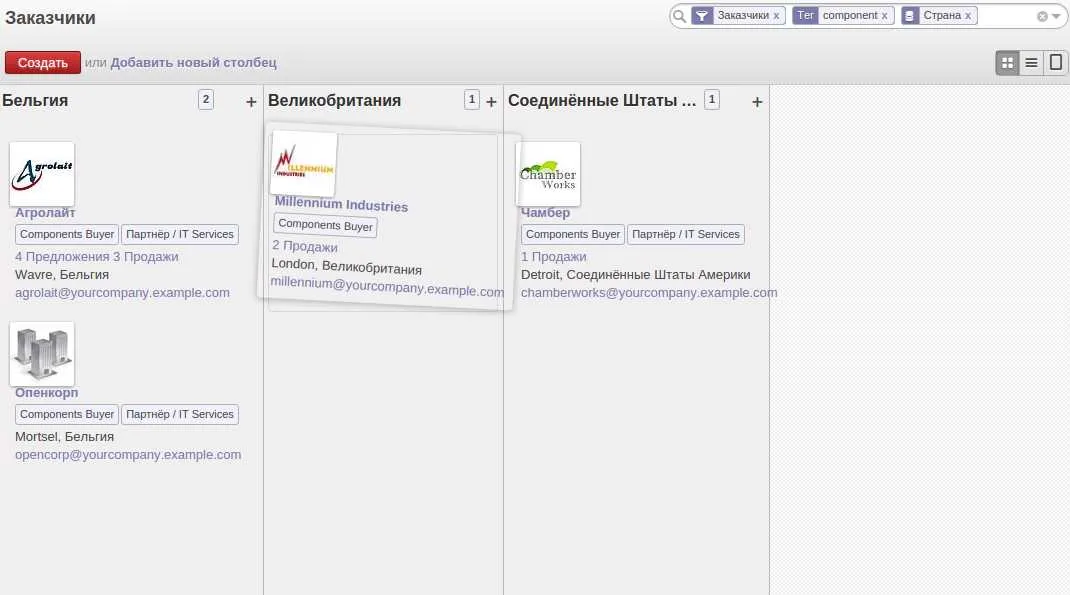Image resolution: width=1070 pixels, height=595 pixels.
Task: Switch to form view icon
Action: pyautogui.click(x=1056, y=63)
